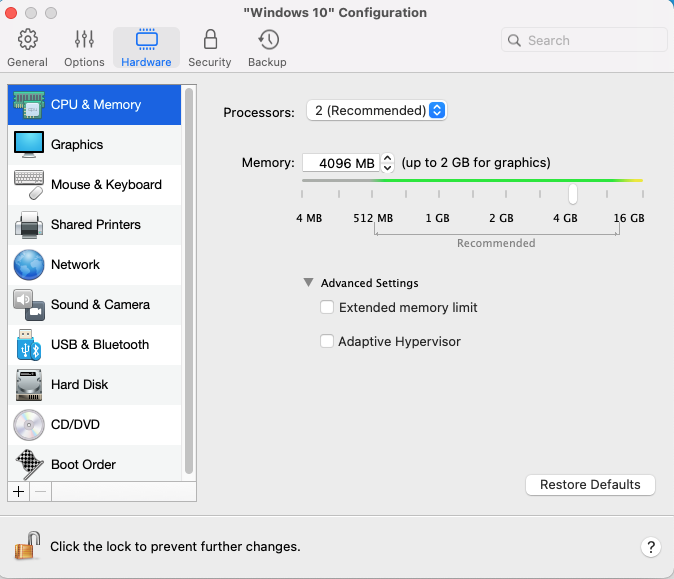Viewport: 674px width, 579px height.
Task: Open the Processors dropdown
Action: (377, 111)
